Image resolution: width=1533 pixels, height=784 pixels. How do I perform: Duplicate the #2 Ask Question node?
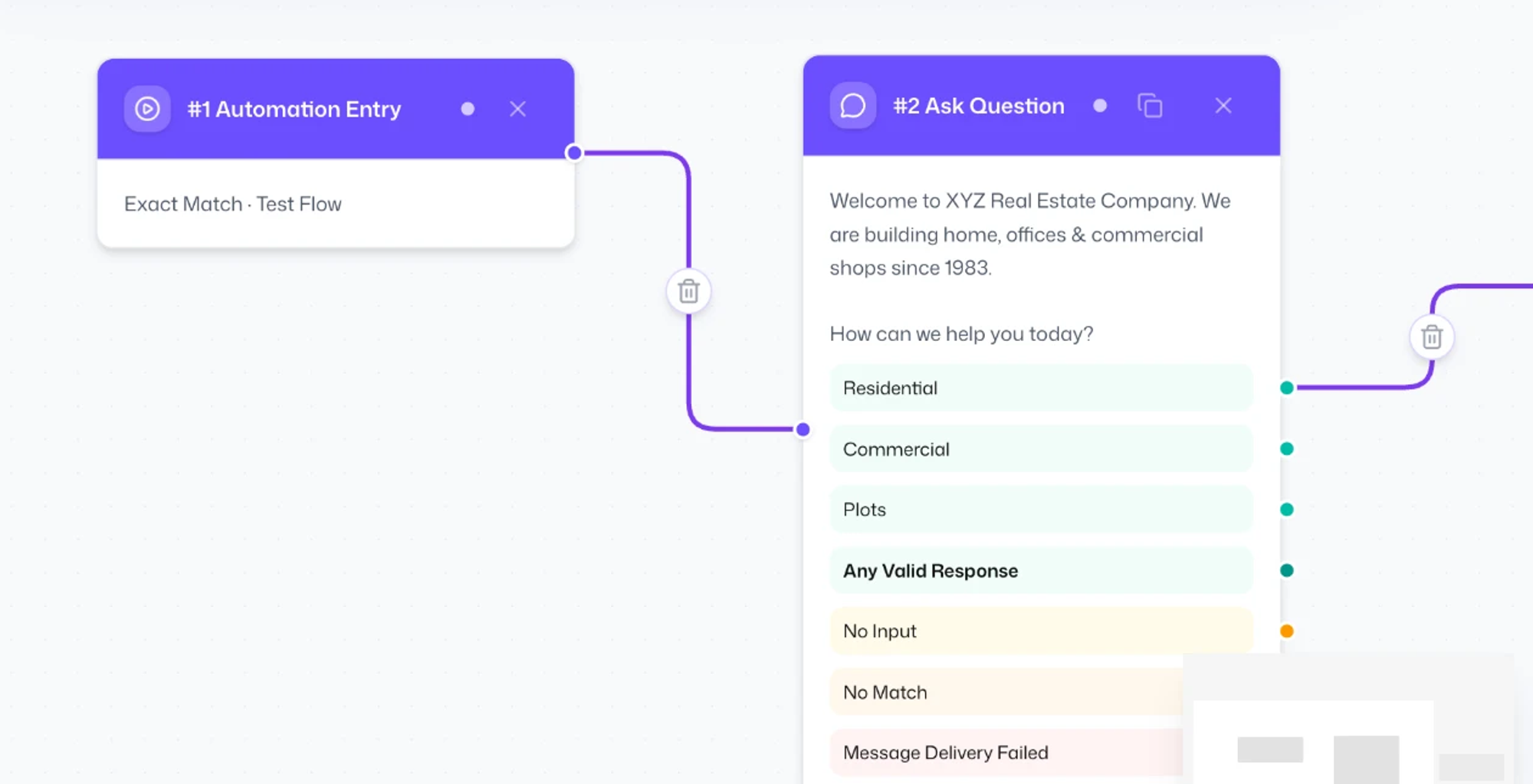1150,106
